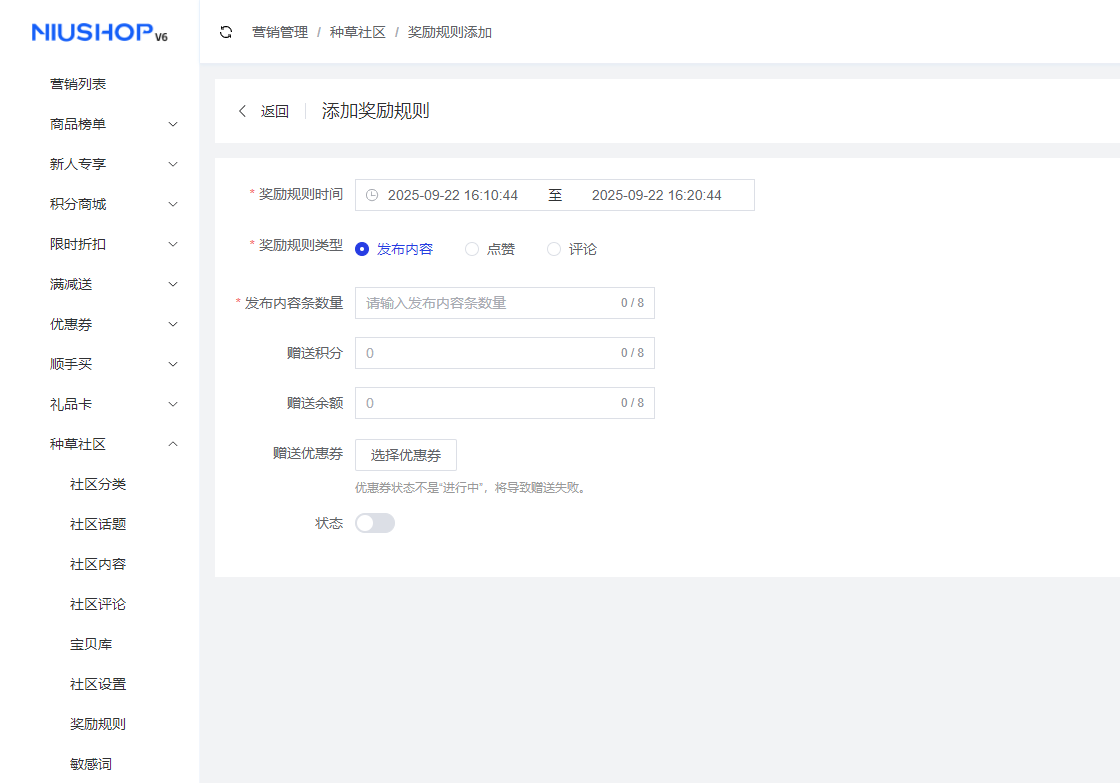Click the refresh icon in the breadcrumb bar
Viewport: 1120px width, 783px height.
pyautogui.click(x=225, y=31)
